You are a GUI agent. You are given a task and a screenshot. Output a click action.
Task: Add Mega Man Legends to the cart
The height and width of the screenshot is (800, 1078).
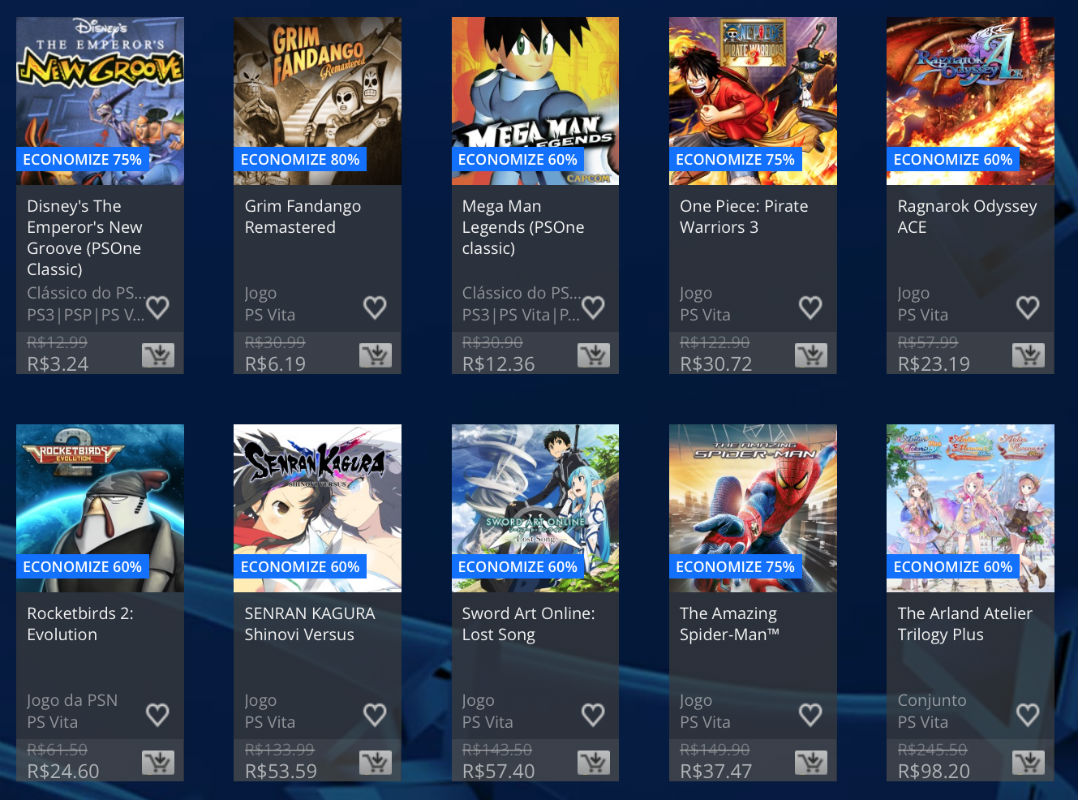tap(593, 355)
